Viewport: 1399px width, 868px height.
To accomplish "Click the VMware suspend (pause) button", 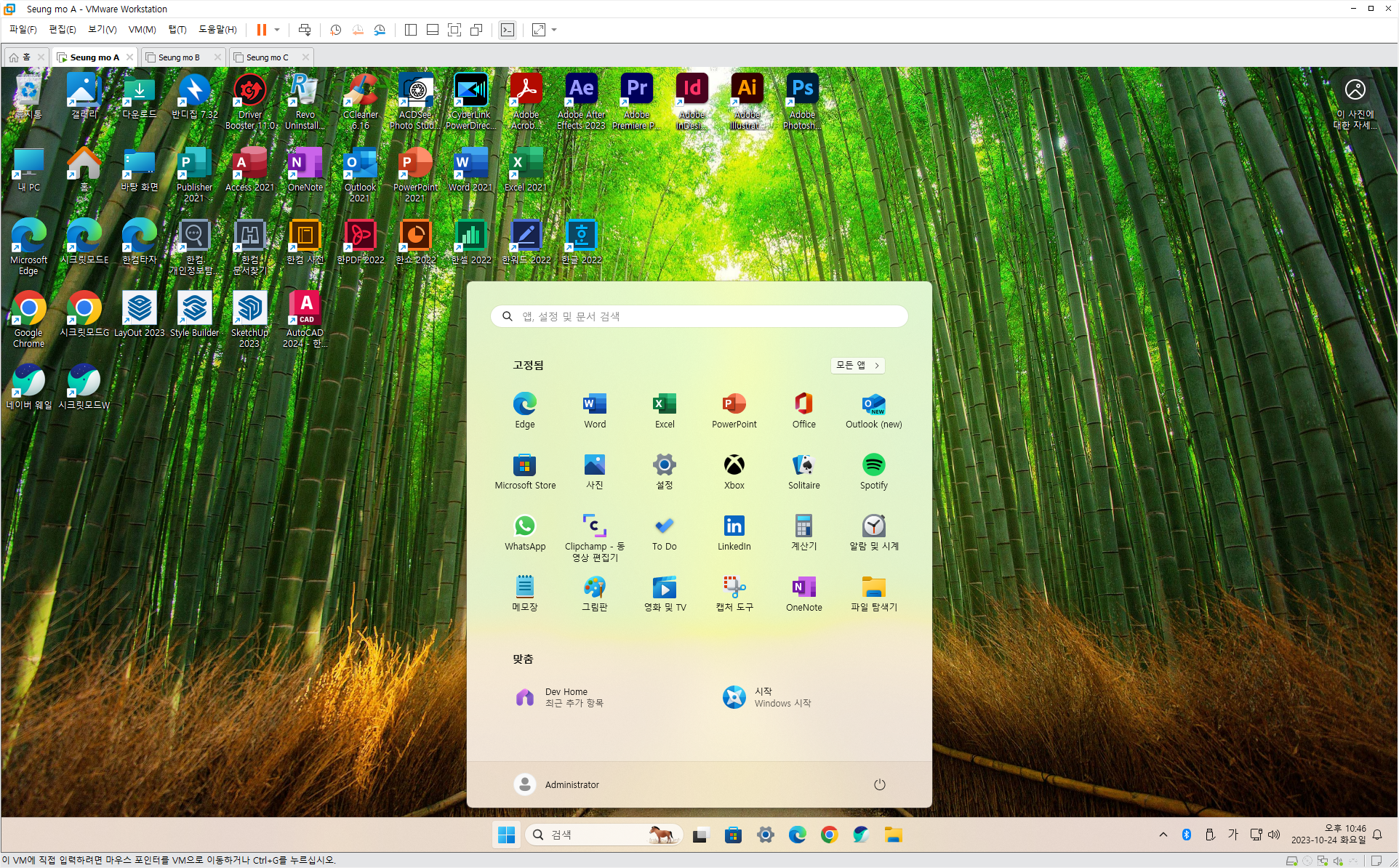I will tap(261, 30).
